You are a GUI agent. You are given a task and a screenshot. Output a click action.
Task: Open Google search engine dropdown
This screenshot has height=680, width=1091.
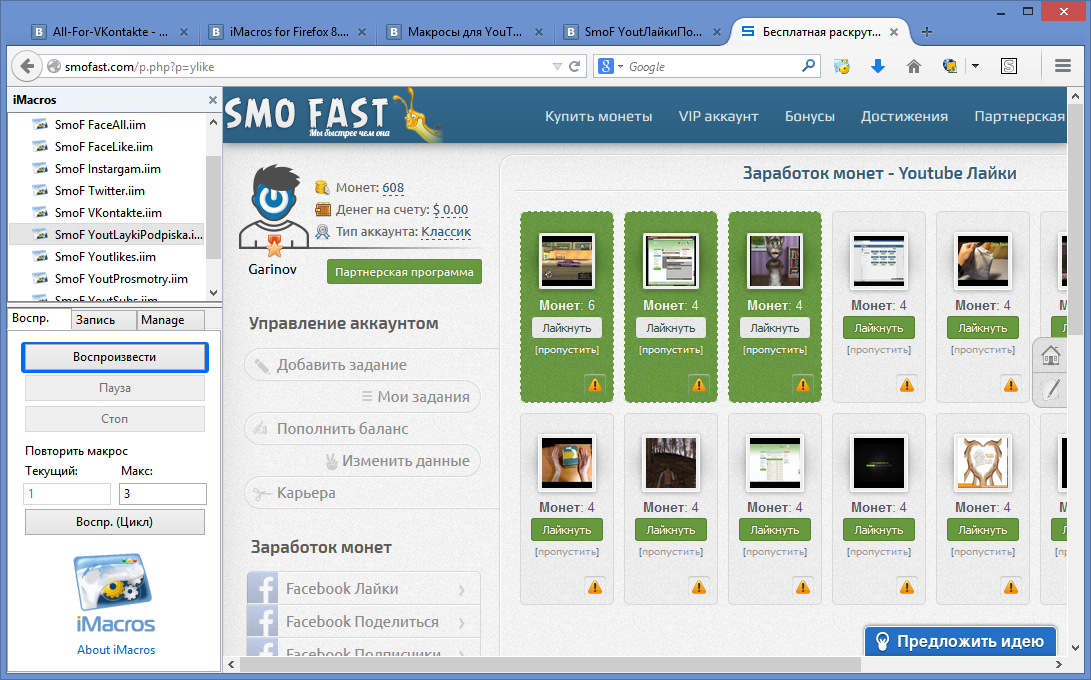point(611,66)
